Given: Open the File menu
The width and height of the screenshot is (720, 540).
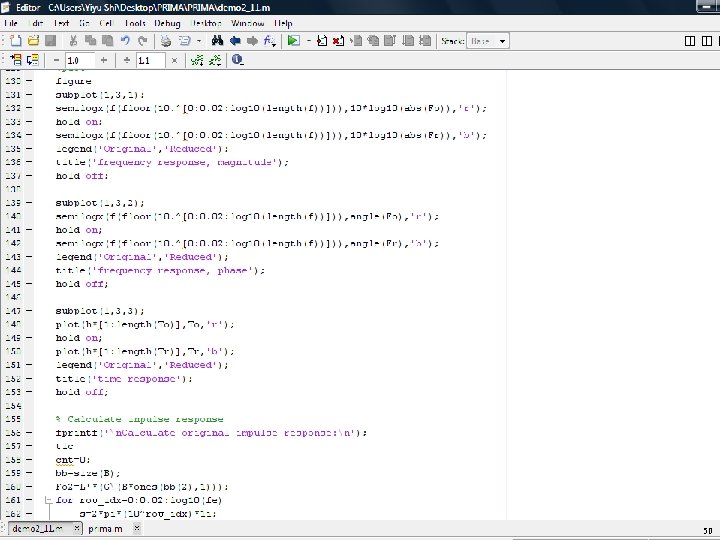Looking at the screenshot, I should click(11, 23).
